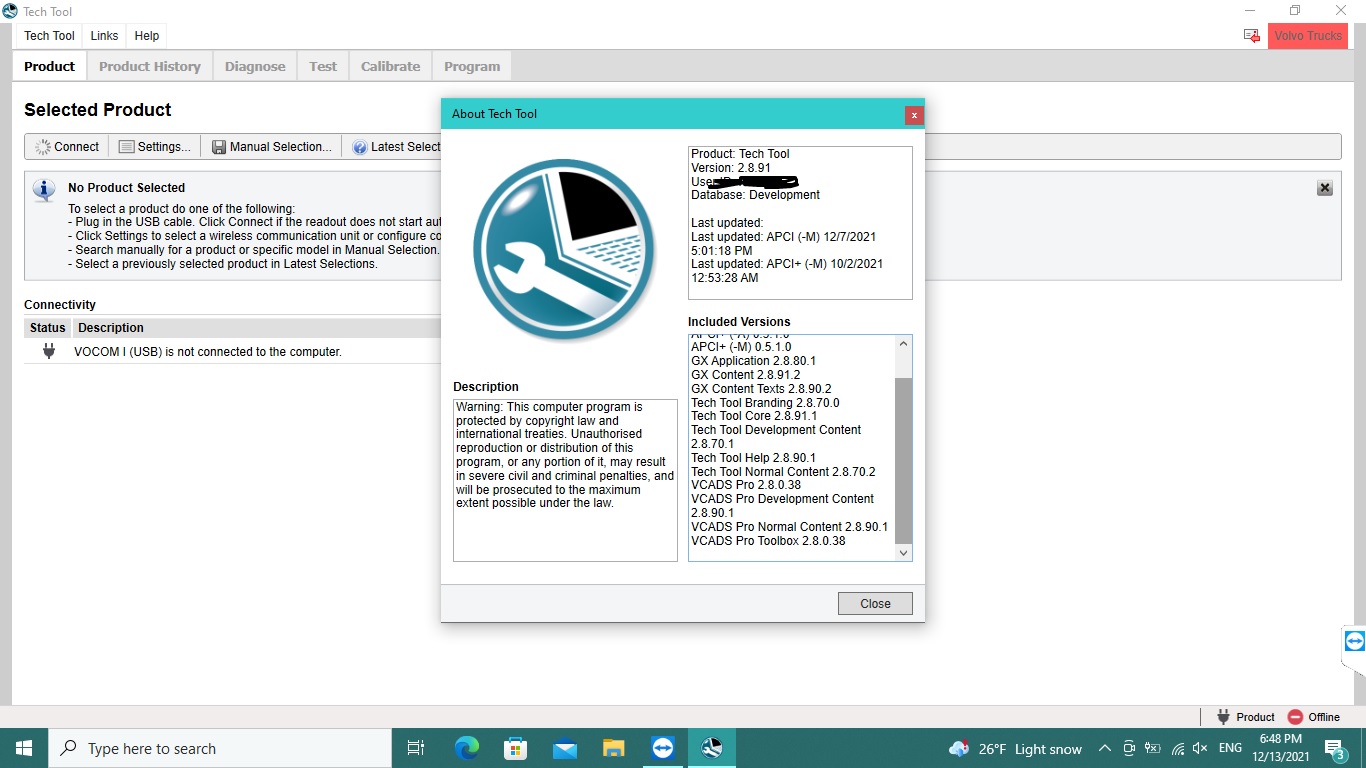Image resolution: width=1366 pixels, height=768 pixels.
Task: Open Task View on the taskbar
Action: [416, 748]
